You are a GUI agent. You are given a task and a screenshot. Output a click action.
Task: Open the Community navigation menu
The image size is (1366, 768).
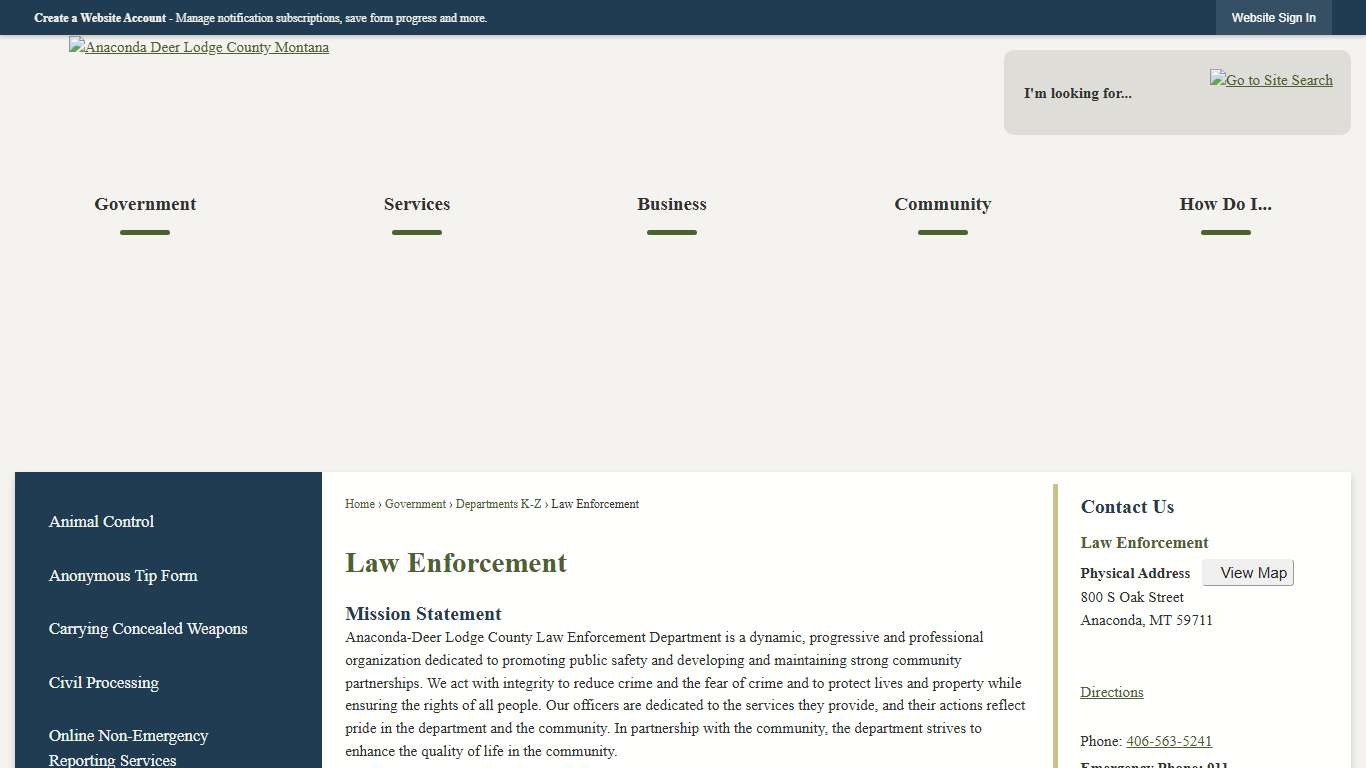[942, 204]
